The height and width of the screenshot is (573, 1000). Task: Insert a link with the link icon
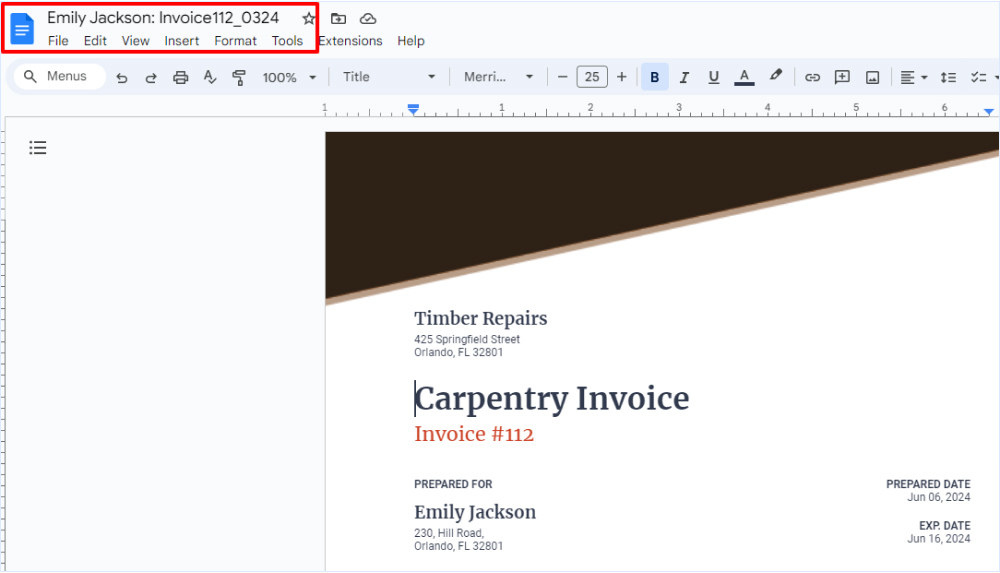[812, 77]
